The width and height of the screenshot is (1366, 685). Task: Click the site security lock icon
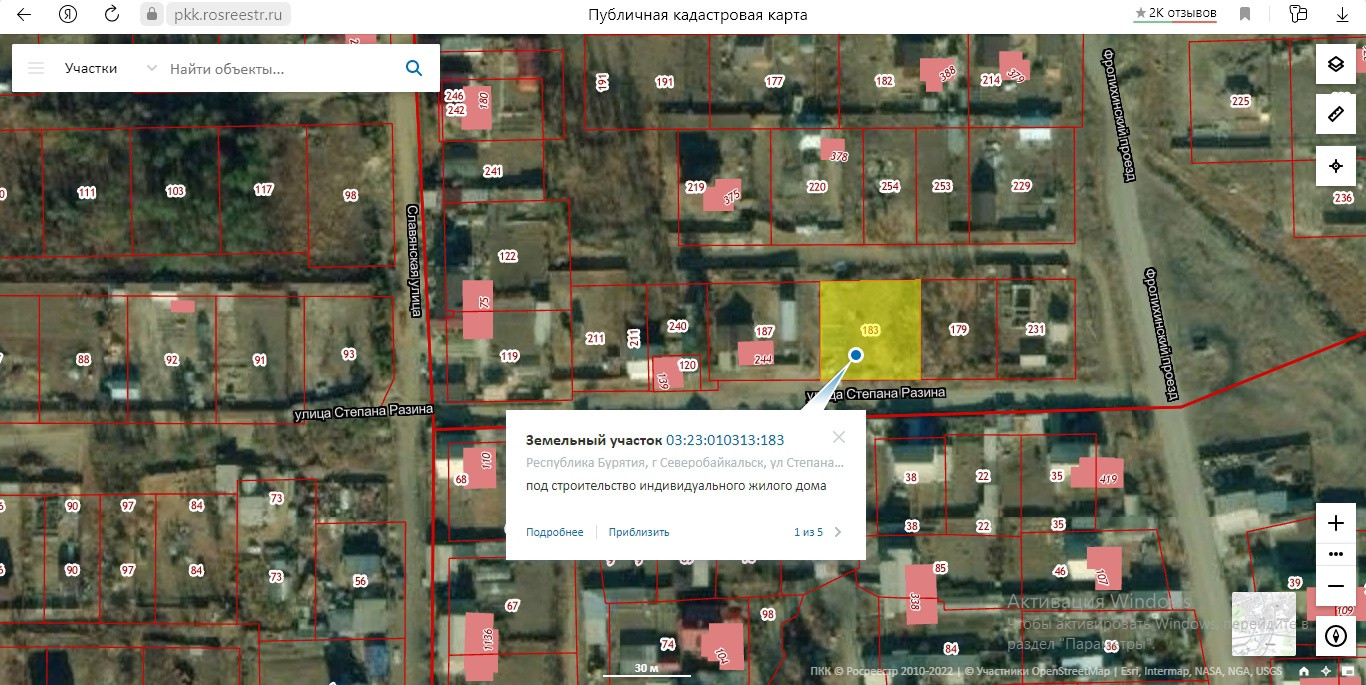pyautogui.click(x=152, y=14)
